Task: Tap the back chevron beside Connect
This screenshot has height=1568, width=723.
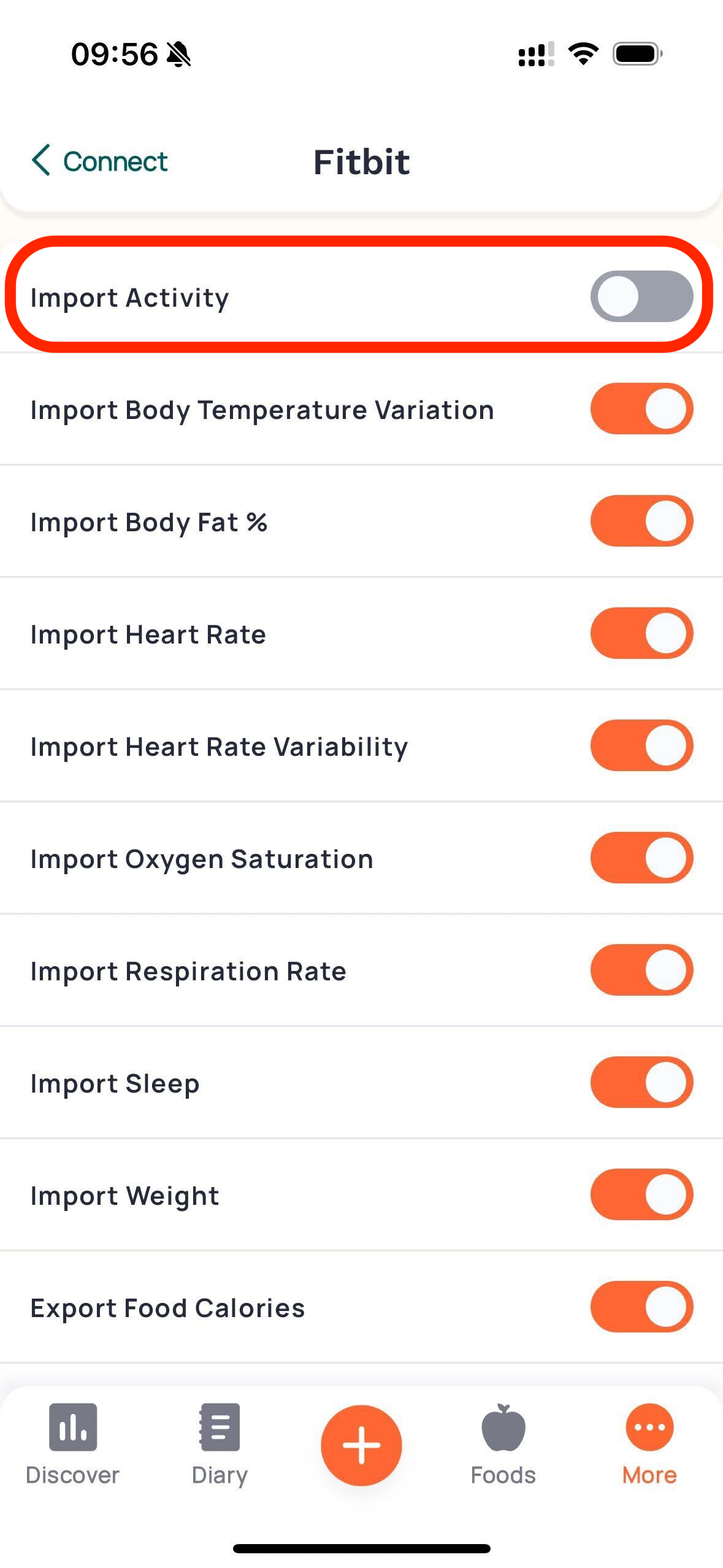Action: coord(41,161)
